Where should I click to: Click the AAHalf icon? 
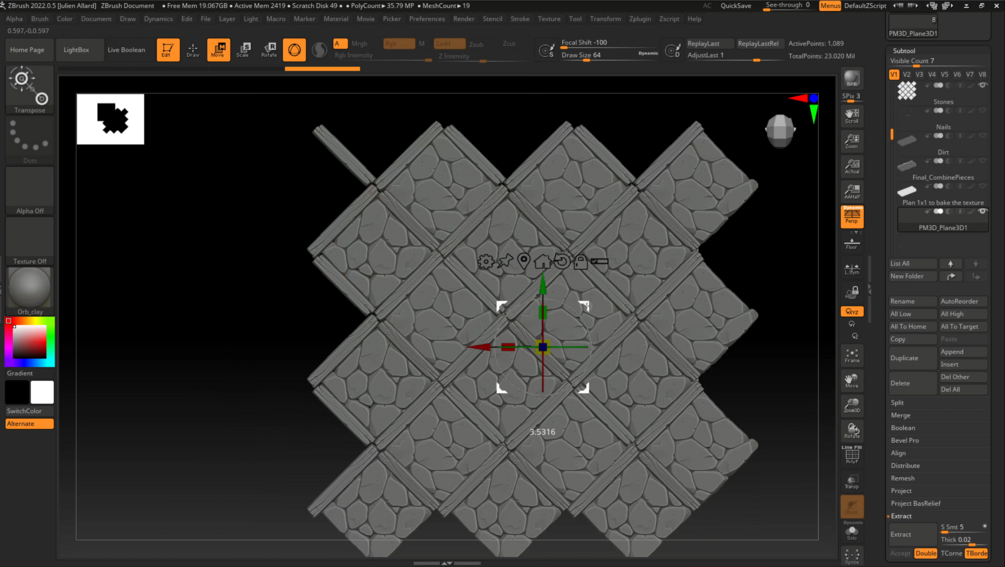[x=852, y=191]
